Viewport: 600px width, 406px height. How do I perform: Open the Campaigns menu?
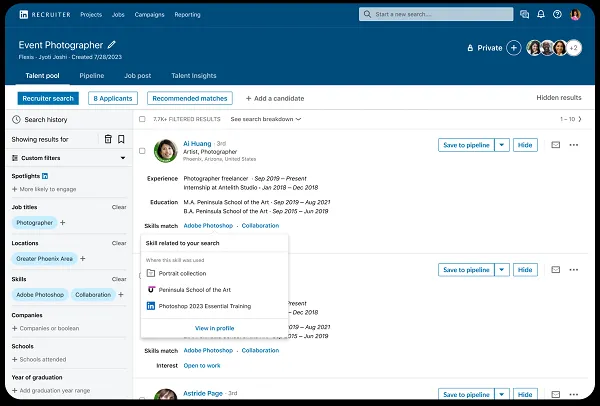coord(149,15)
